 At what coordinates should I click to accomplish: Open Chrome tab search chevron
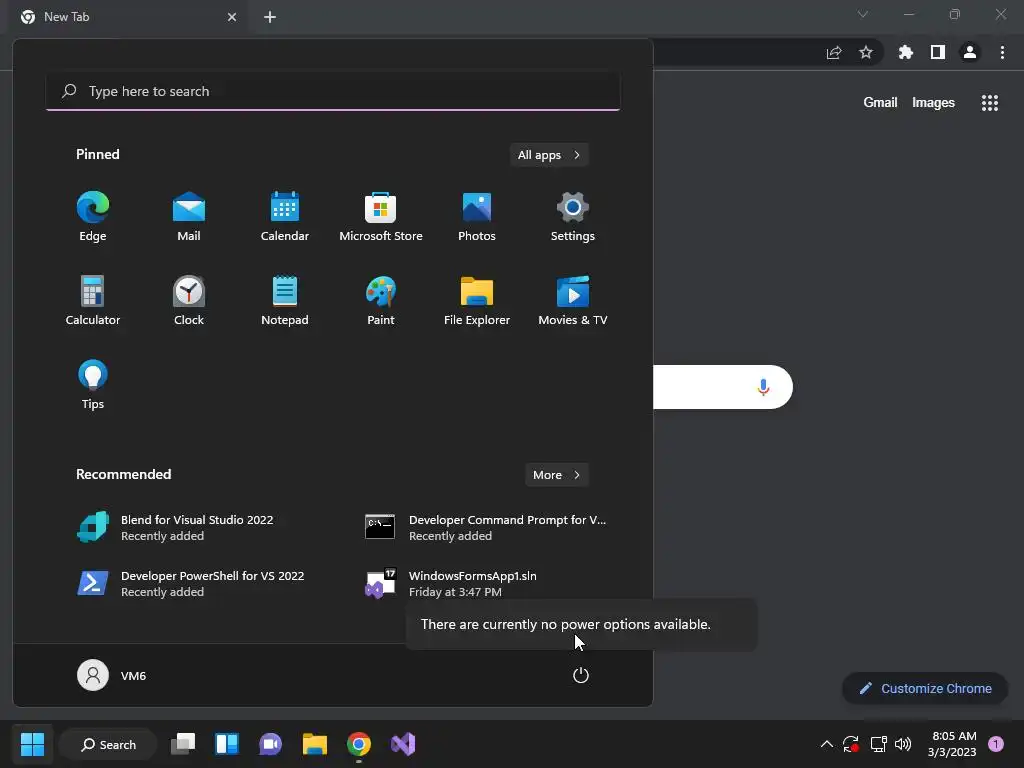pos(863,14)
